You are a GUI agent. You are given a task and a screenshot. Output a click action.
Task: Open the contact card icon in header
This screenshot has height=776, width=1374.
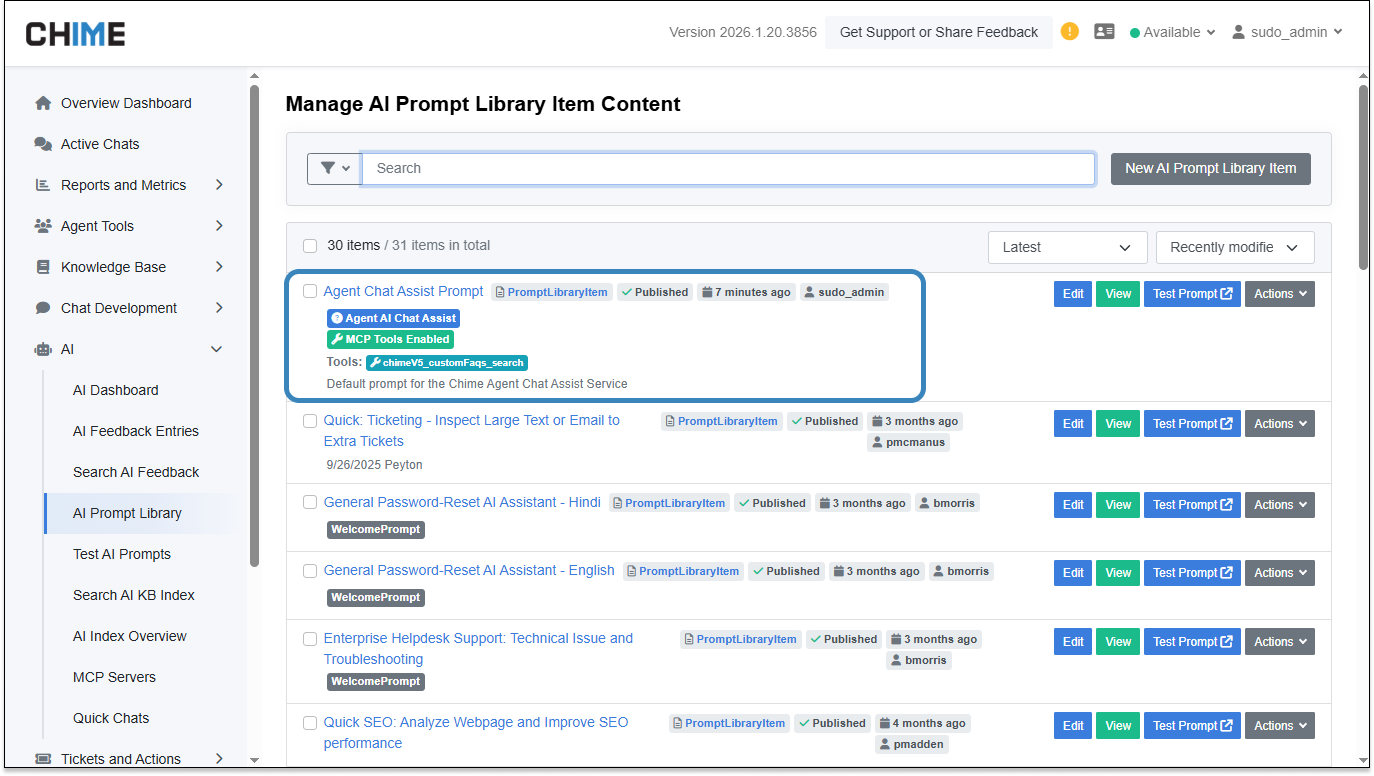click(x=1104, y=31)
